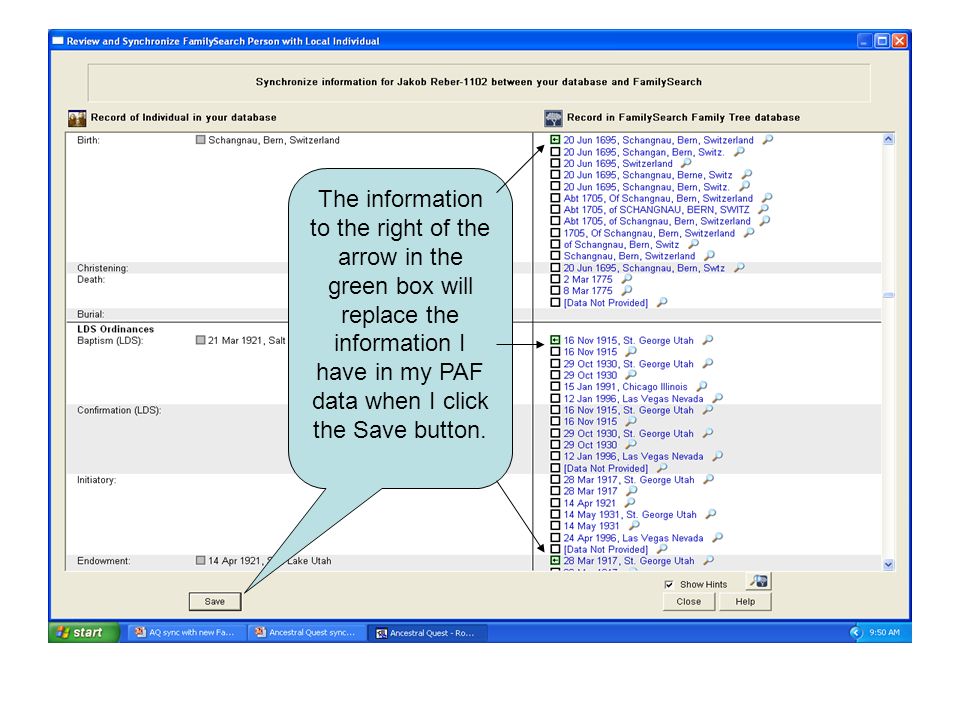Open magnifier for 'of Schangnau, Bern, Switz'
Screen dimensions: 960x720
pyautogui.click(x=693, y=244)
